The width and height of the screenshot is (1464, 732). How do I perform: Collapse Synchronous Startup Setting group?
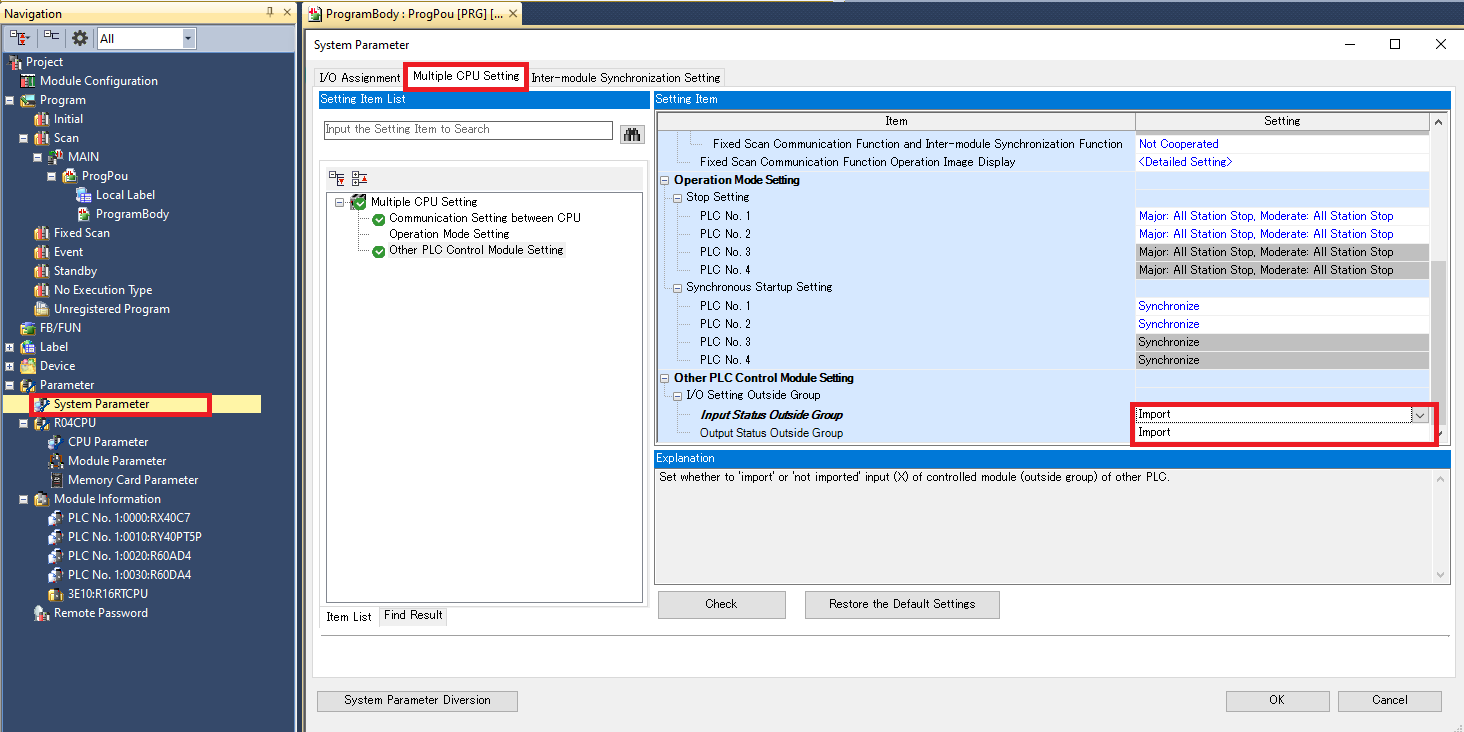click(678, 288)
